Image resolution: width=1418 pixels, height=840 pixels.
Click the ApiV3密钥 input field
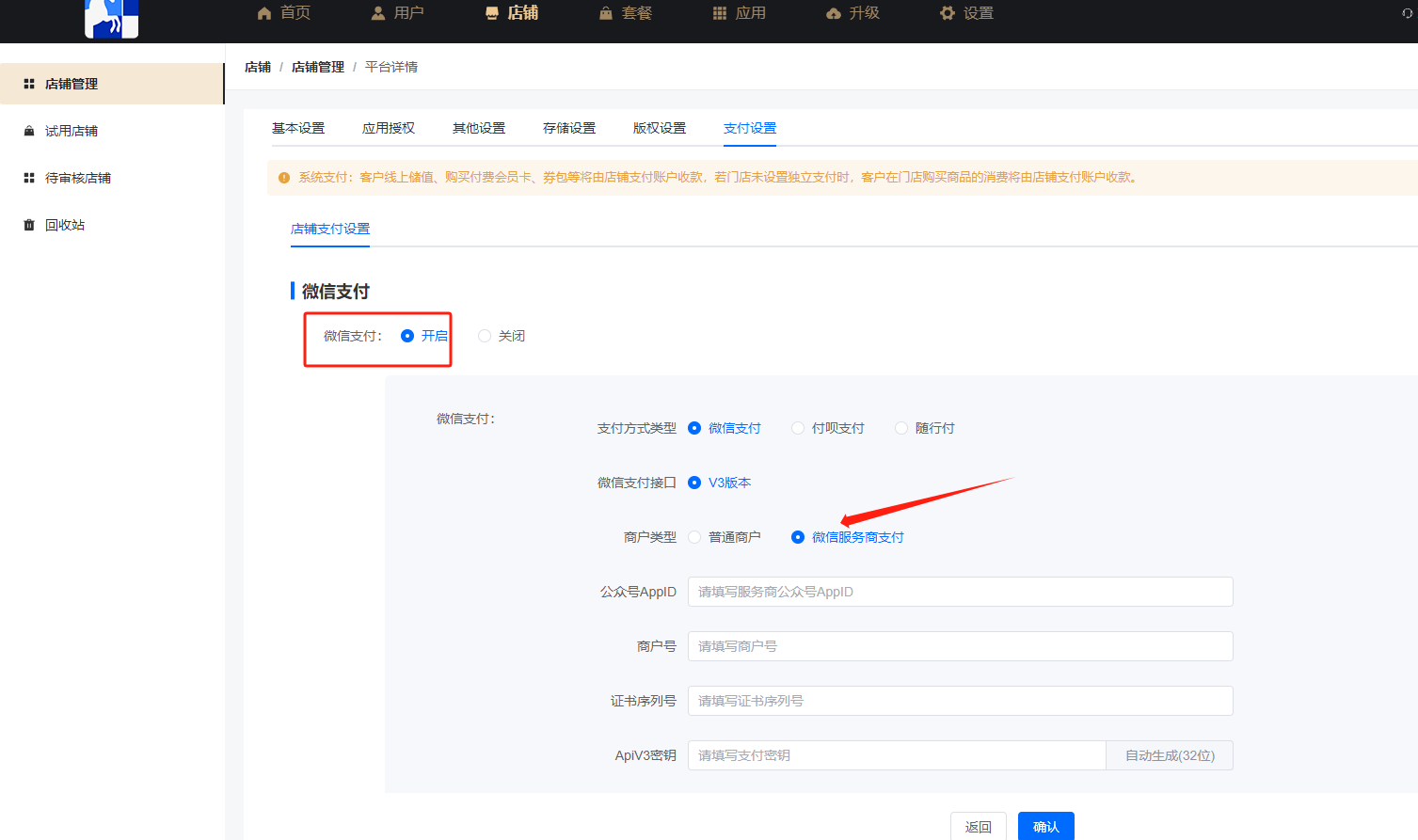pyautogui.click(x=897, y=755)
